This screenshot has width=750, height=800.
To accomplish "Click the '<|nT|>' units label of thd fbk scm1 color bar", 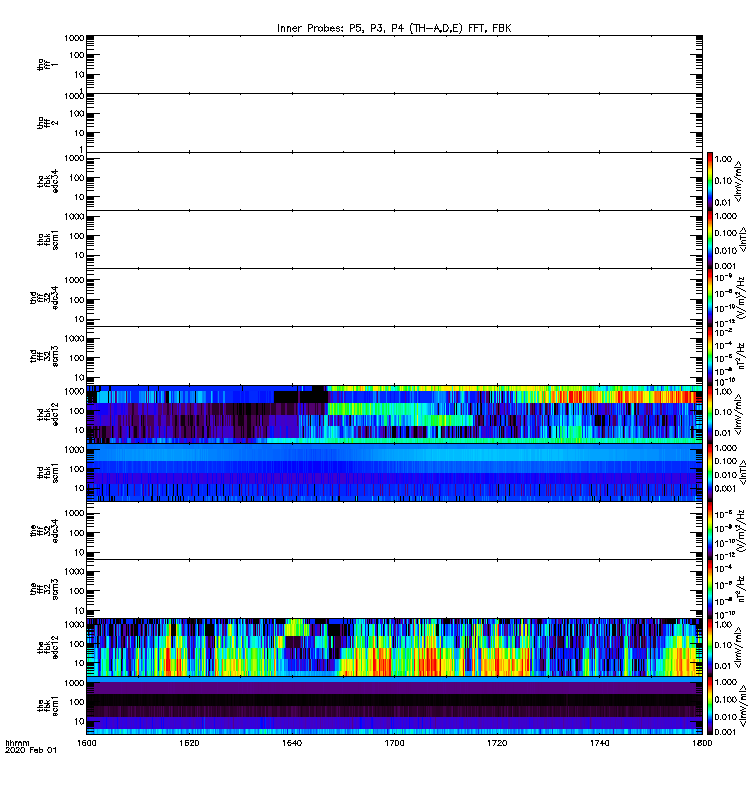I will (742, 472).
